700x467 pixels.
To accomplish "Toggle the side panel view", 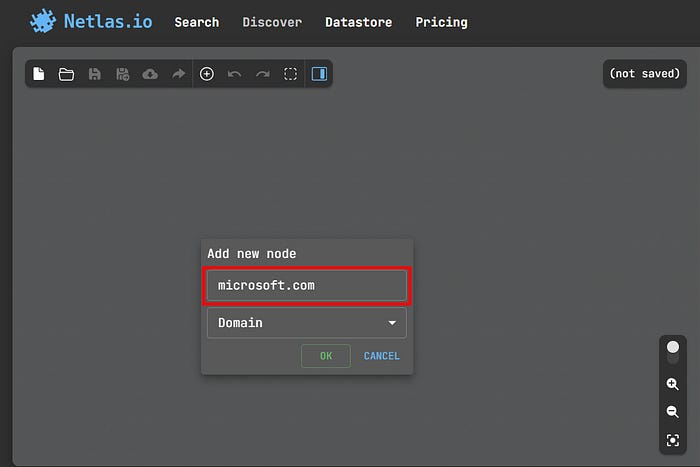I will [319, 74].
